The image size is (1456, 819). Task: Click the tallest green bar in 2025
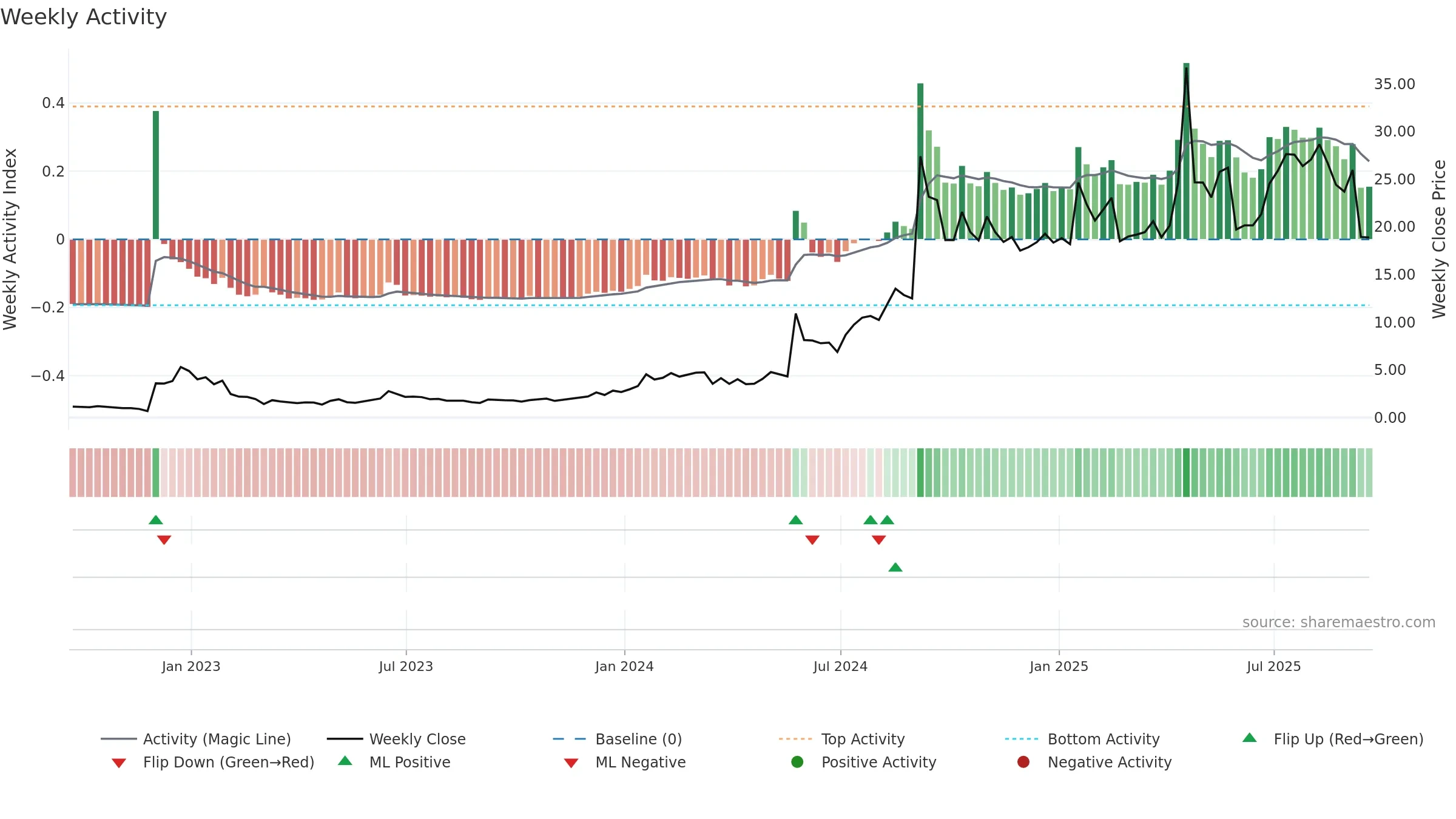point(1186,151)
